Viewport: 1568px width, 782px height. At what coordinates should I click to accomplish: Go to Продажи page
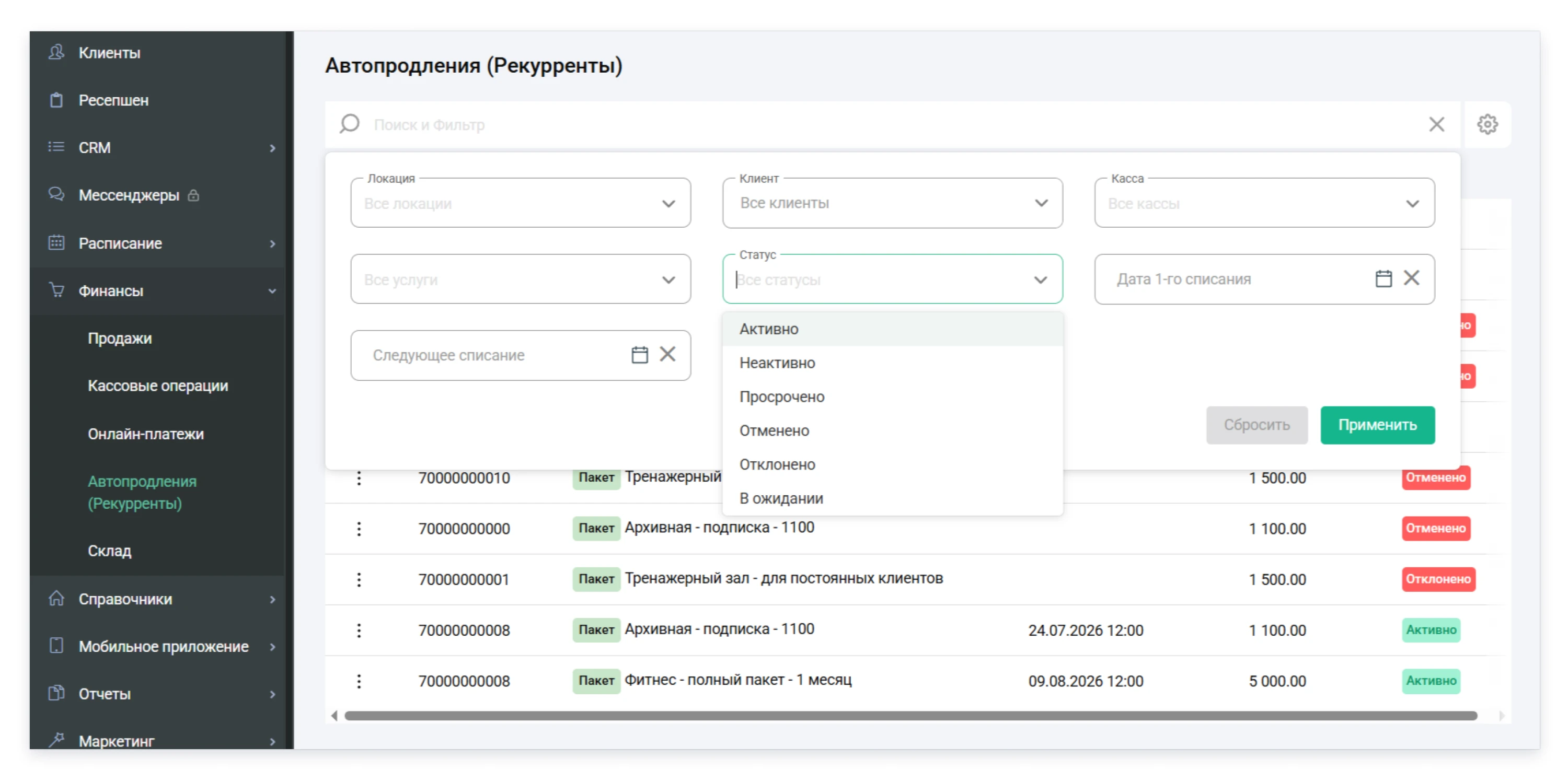click(119, 339)
